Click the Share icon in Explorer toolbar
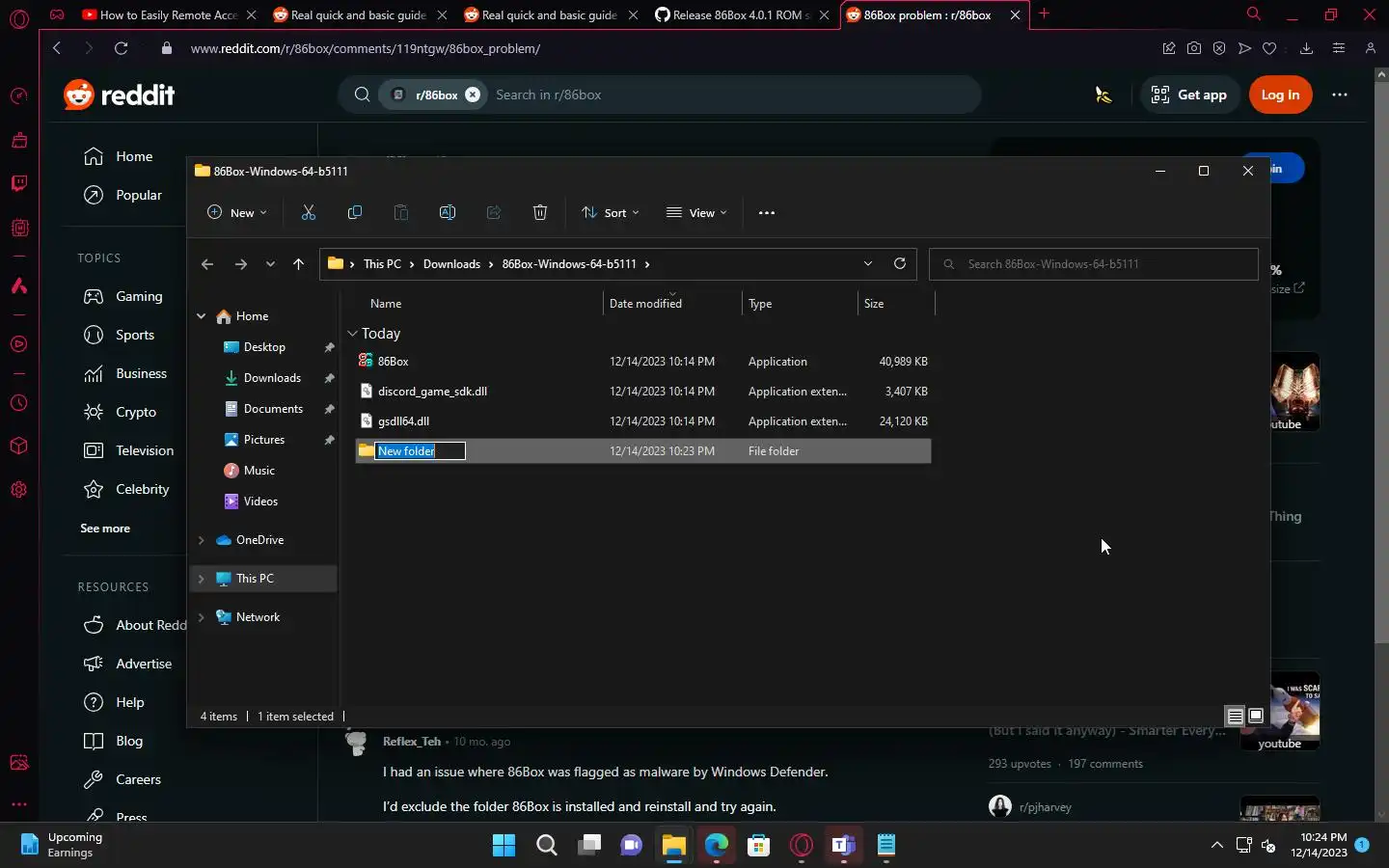This screenshot has height=868, width=1389. [x=494, y=212]
